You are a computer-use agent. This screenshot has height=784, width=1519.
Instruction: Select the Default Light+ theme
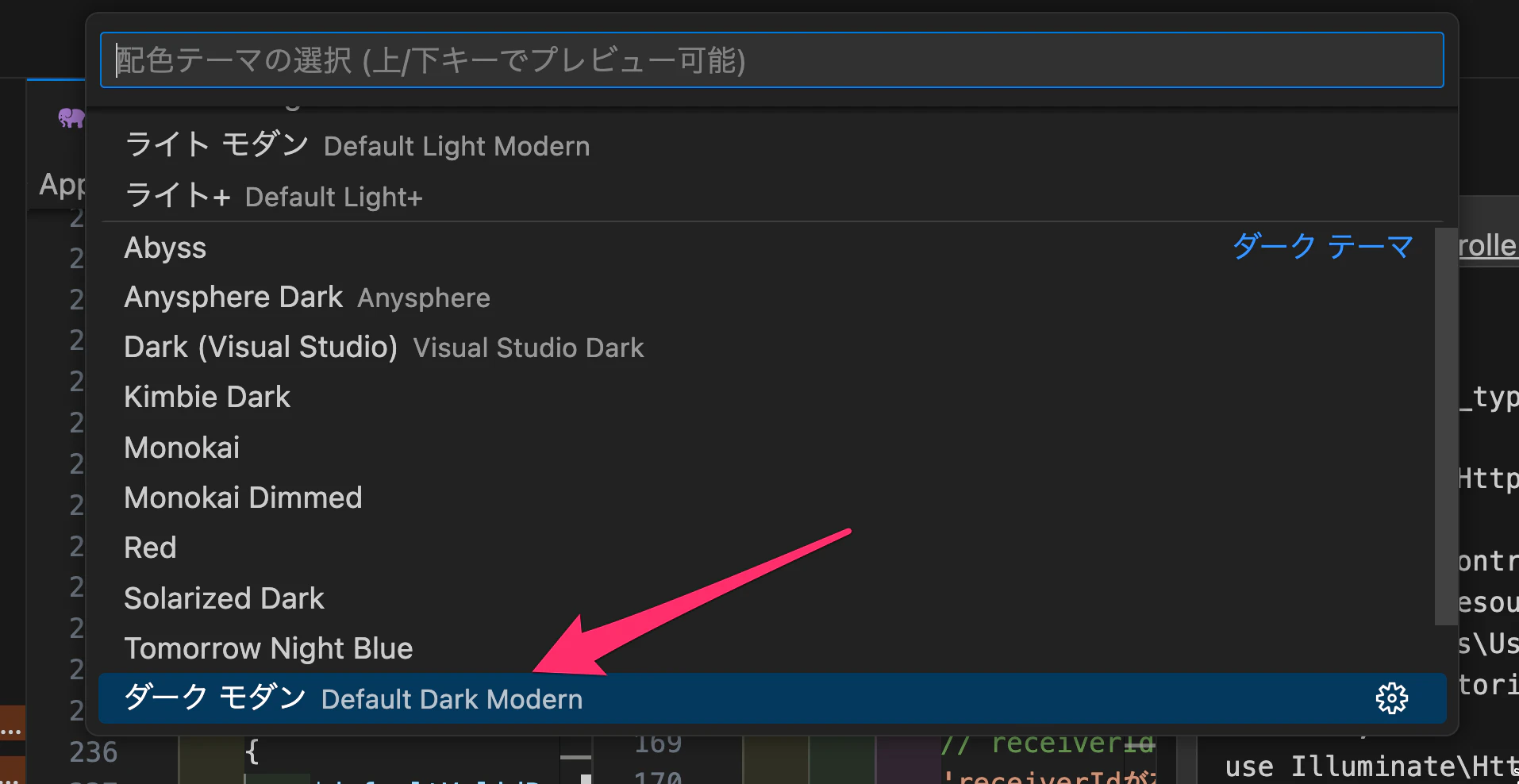[x=771, y=196]
